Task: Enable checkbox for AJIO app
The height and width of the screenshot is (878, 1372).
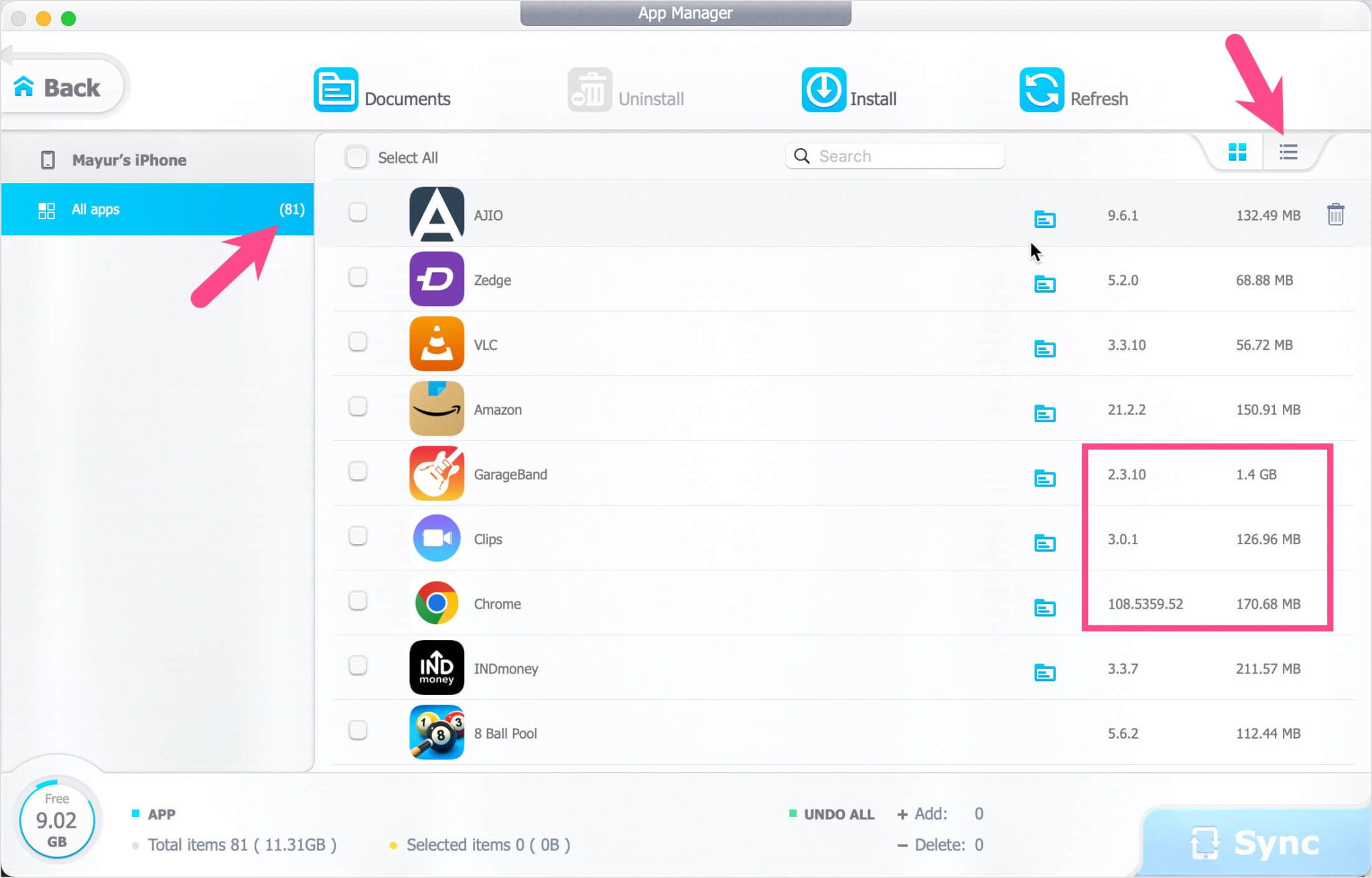Action: [357, 215]
